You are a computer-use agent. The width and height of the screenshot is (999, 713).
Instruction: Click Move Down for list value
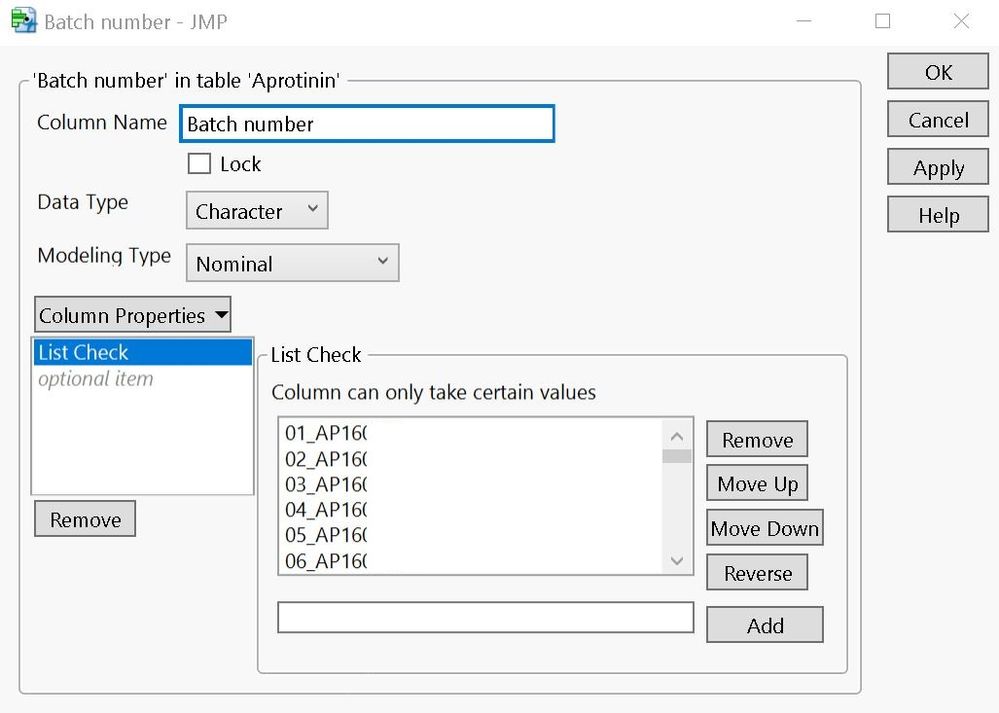point(765,529)
